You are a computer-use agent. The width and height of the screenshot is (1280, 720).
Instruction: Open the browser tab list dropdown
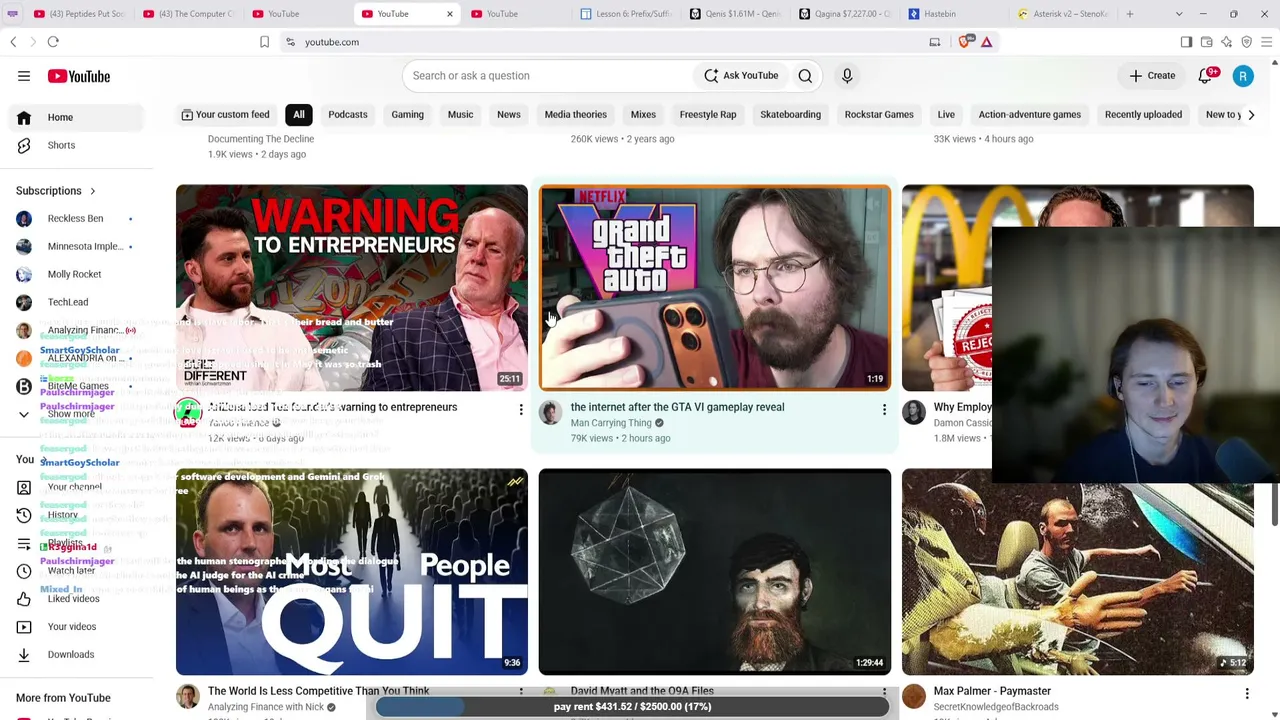[x=1179, y=14]
